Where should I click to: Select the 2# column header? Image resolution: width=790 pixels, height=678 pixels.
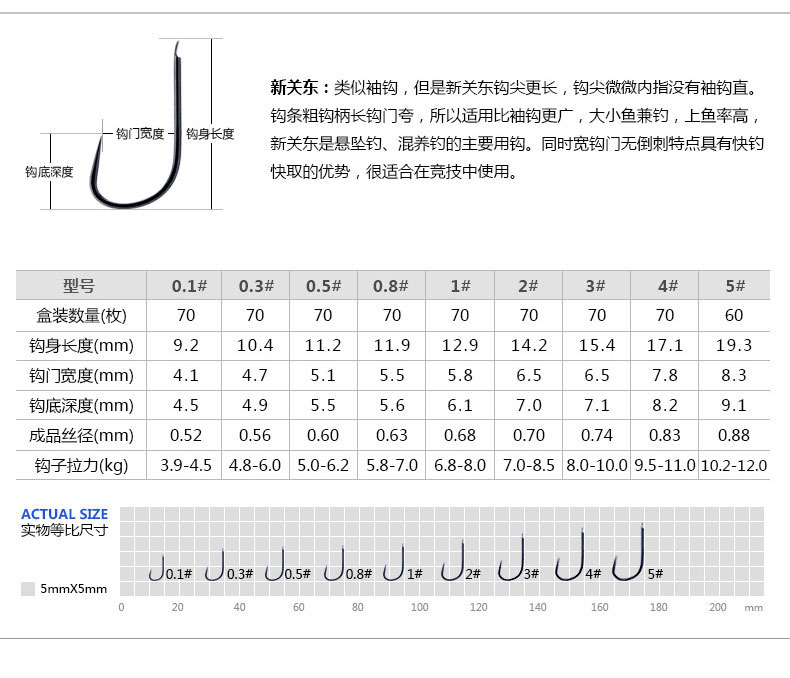pos(528,286)
